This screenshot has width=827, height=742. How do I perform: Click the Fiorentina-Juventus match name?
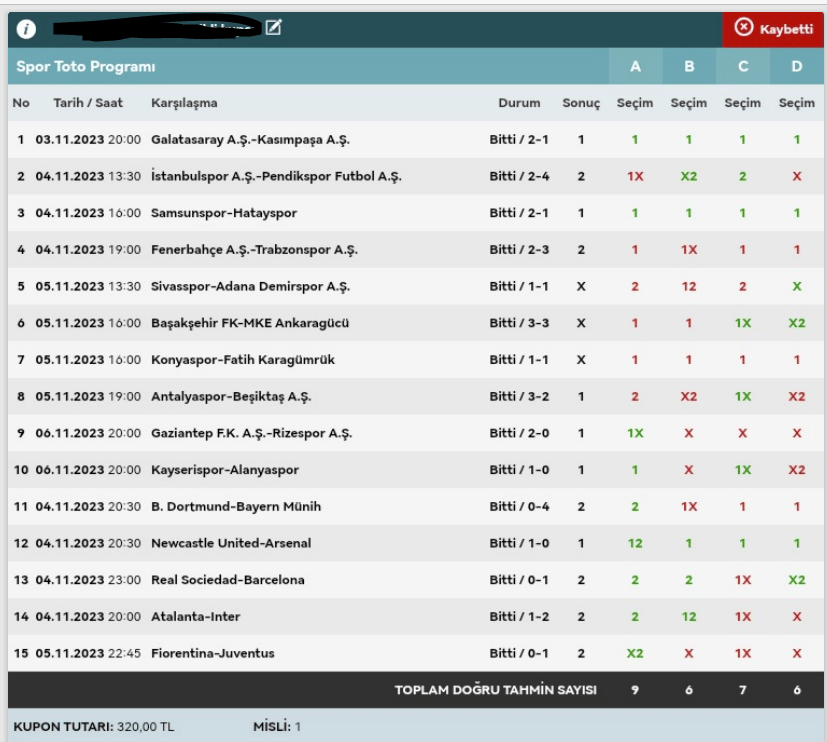(x=212, y=654)
